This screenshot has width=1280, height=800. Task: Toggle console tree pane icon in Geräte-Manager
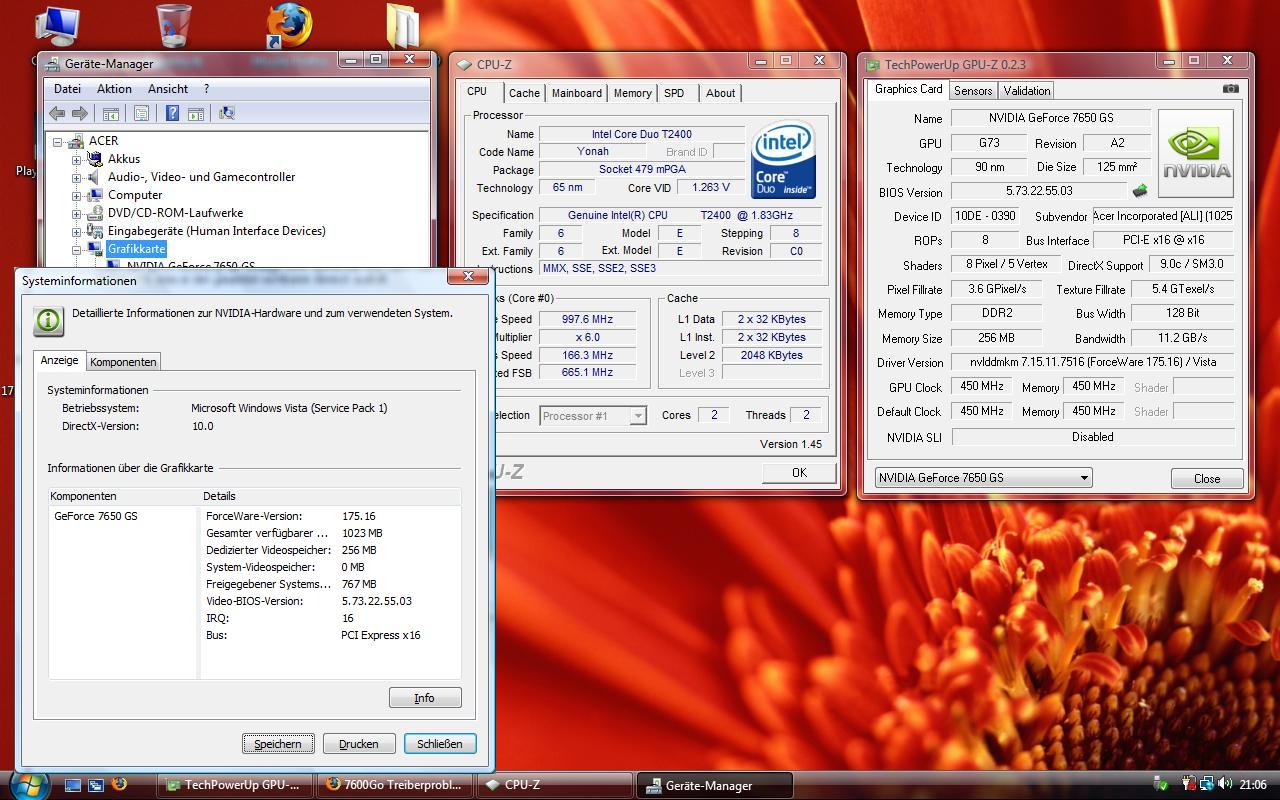(x=111, y=114)
